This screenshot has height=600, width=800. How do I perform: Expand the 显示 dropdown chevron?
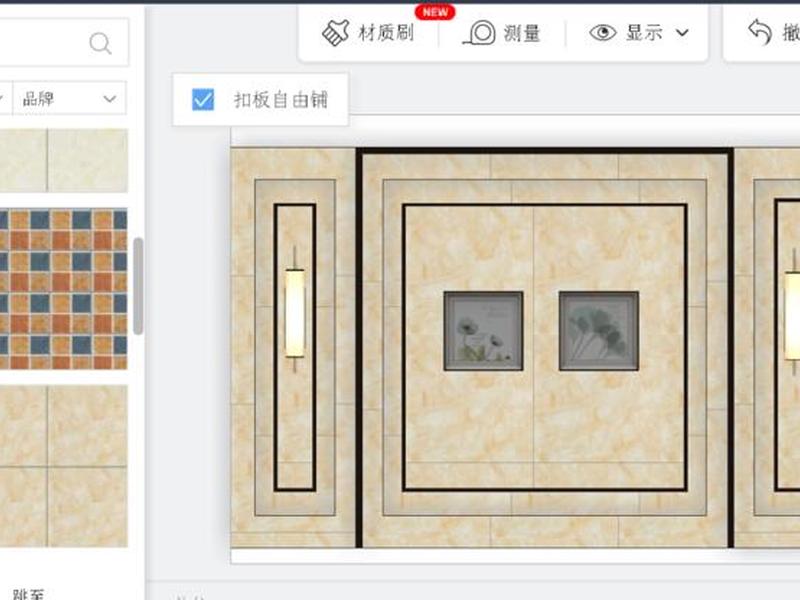(682, 33)
